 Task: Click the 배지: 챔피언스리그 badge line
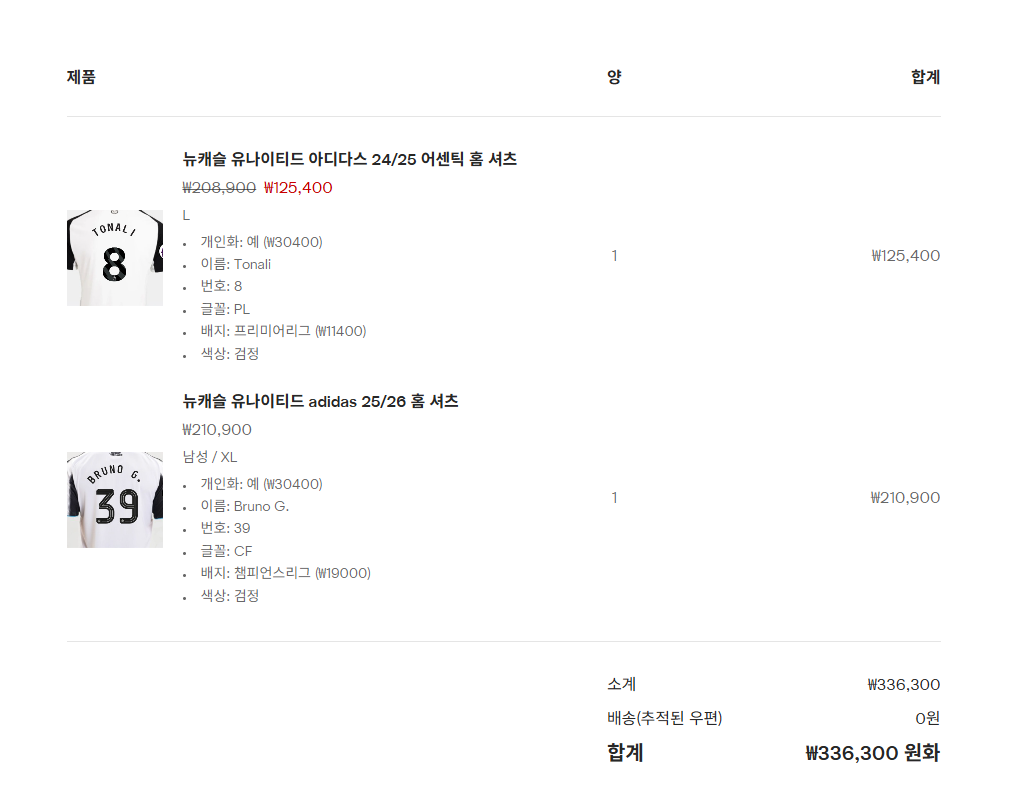tap(285, 573)
